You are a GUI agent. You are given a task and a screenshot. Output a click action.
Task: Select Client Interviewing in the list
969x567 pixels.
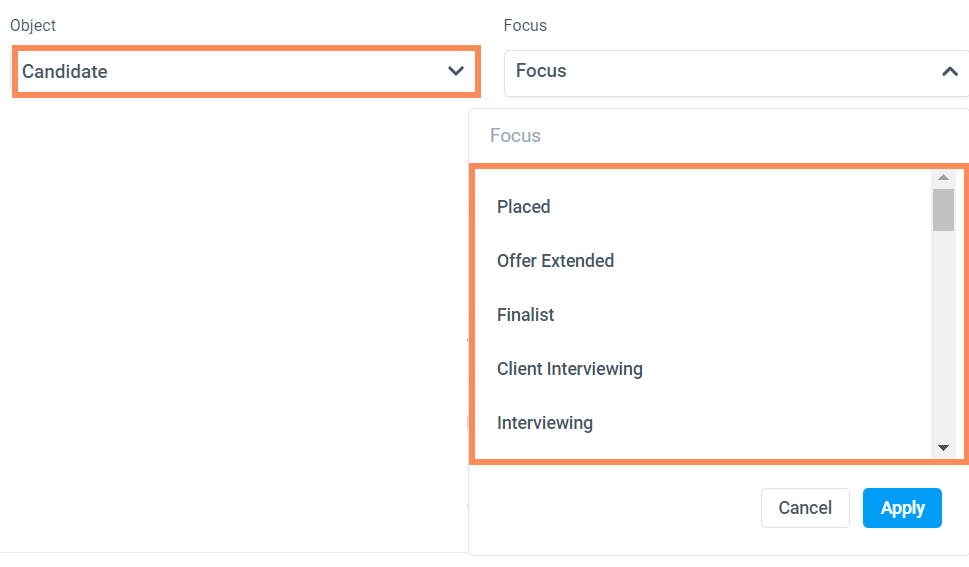[x=569, y=369]
